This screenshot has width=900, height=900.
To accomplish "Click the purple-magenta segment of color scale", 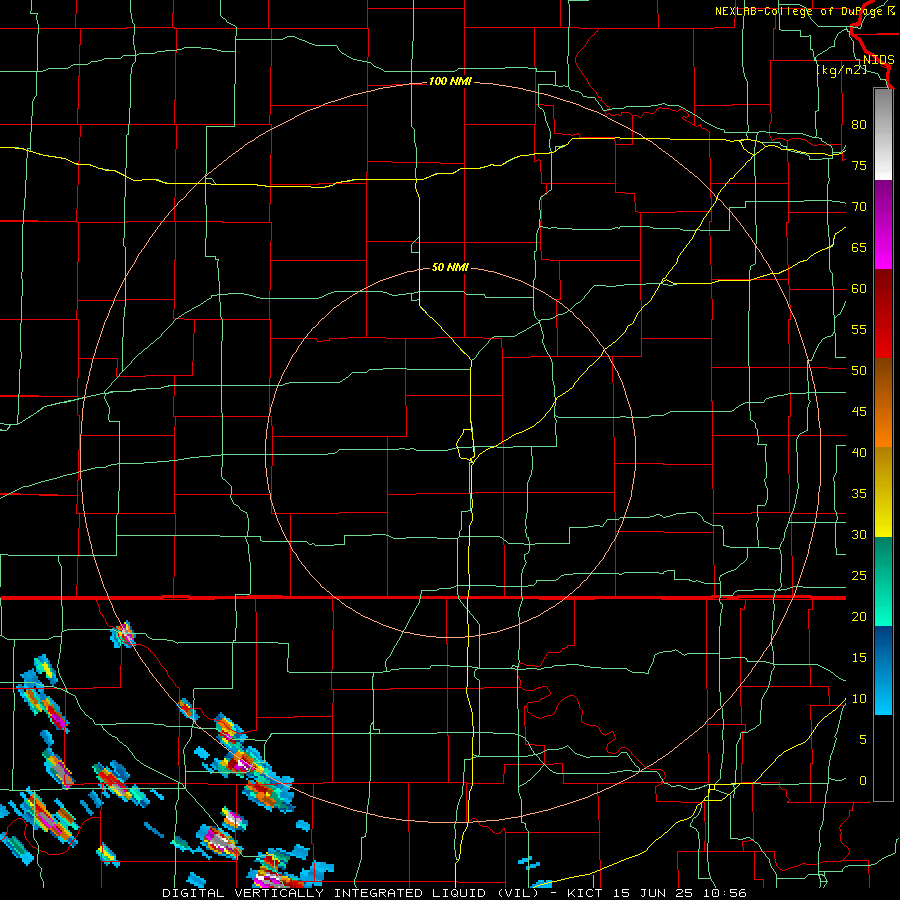I will [x=882, y=224].
